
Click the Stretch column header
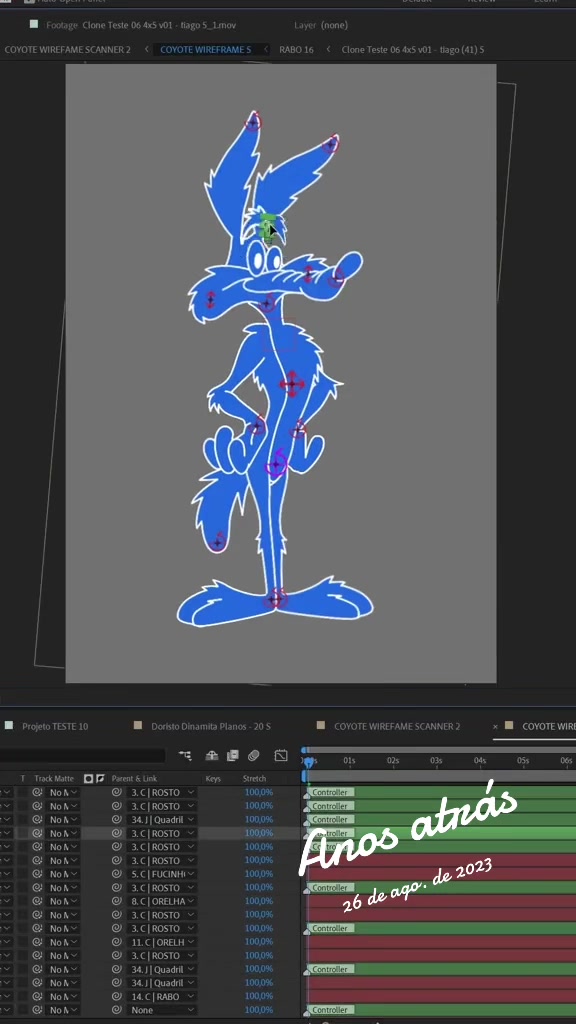[x=254, y=778]
